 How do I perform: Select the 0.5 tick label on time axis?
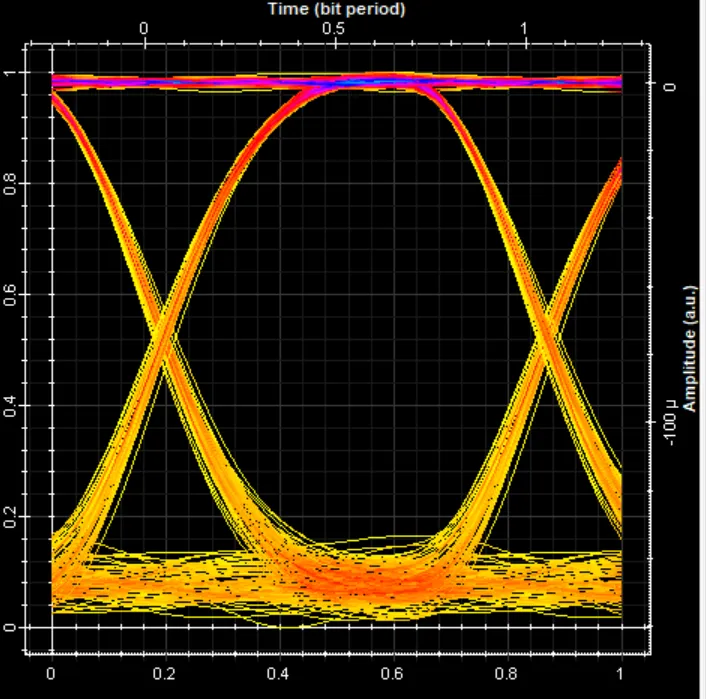(x=334, y=29)
